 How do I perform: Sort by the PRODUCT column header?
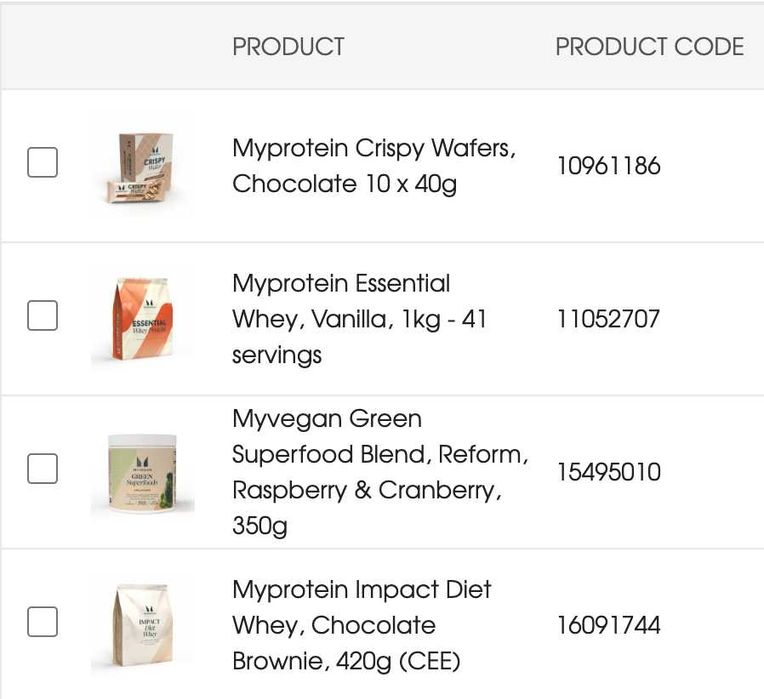click(x=288, y=47)
